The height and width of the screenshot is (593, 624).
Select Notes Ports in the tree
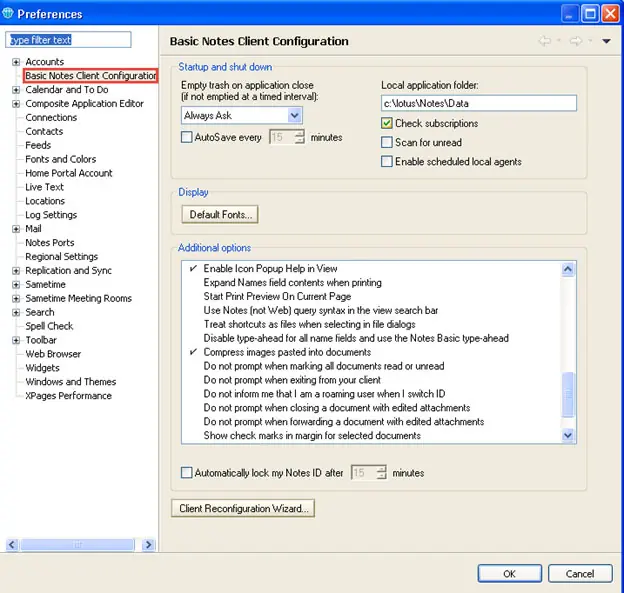point(50,243)
